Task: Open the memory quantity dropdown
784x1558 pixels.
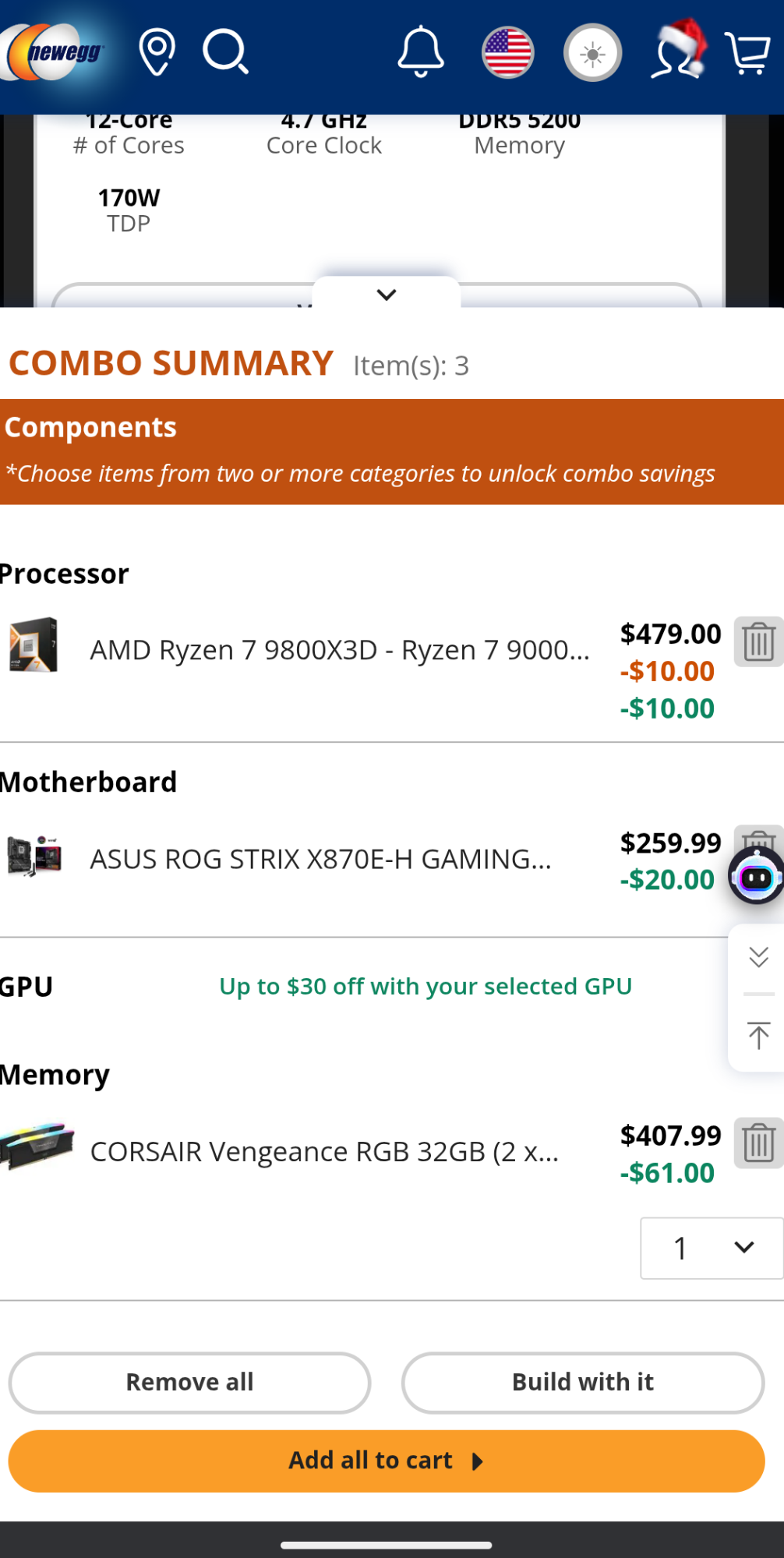Action: [711, 1248]
